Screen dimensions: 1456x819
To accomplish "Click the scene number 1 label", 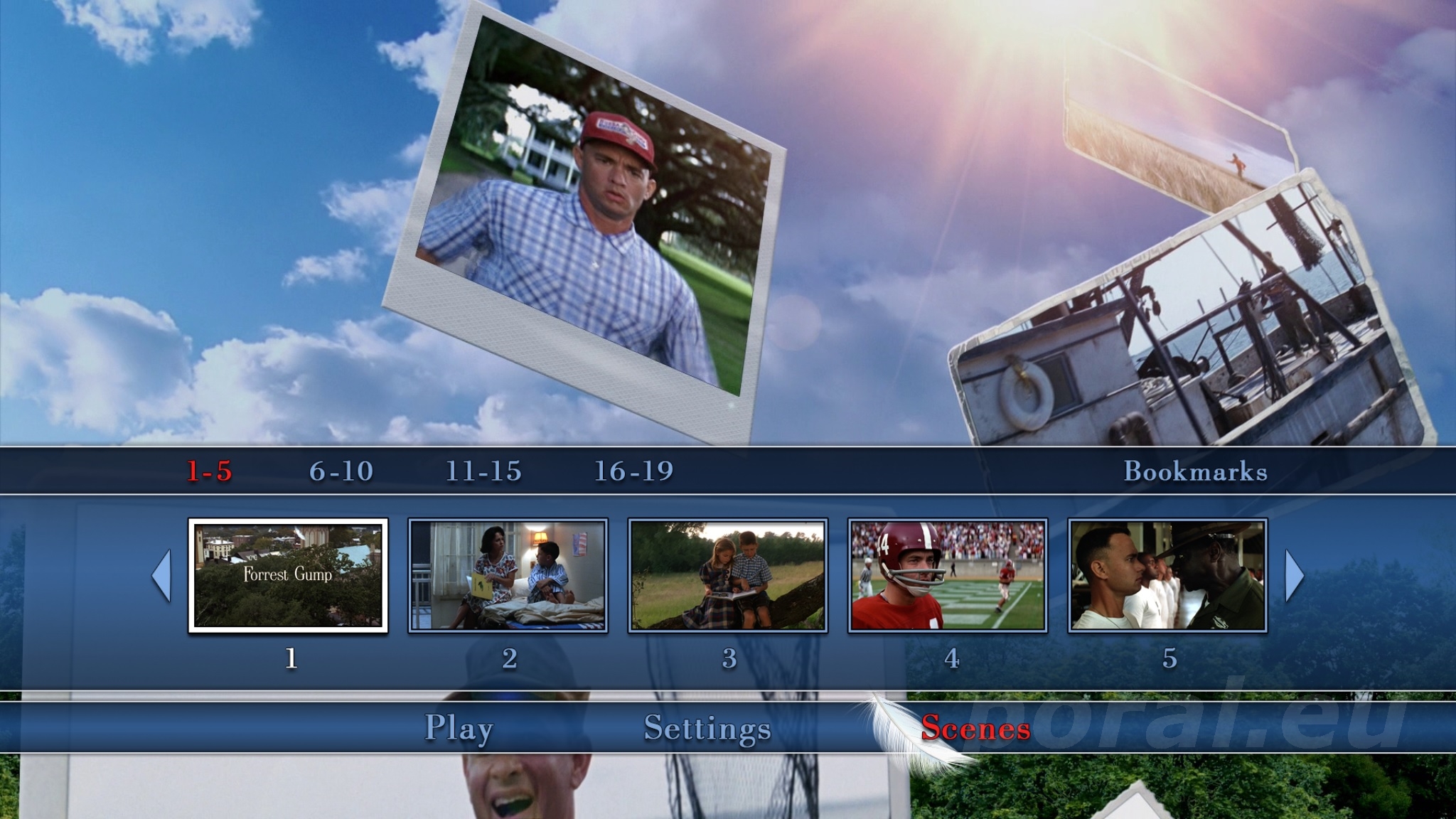I will point(291,659).
